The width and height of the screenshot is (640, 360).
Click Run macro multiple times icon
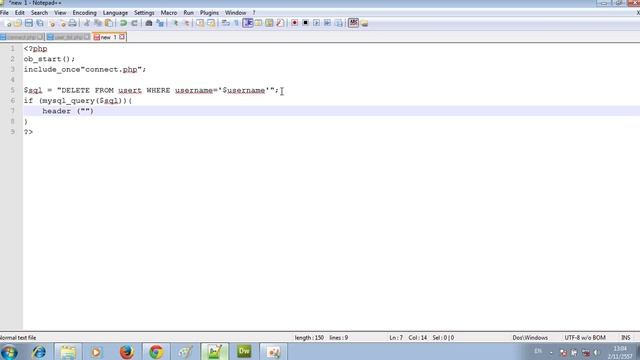click(327, 23)
